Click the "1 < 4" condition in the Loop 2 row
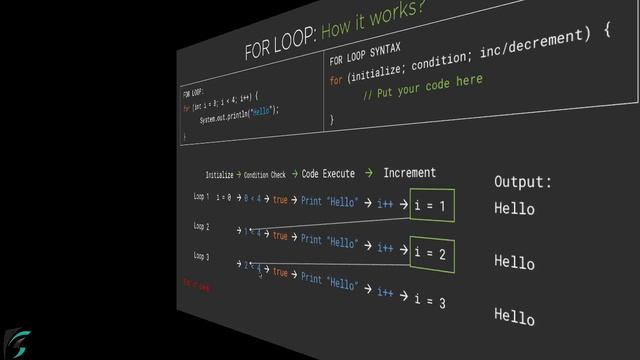 (252, 233)
